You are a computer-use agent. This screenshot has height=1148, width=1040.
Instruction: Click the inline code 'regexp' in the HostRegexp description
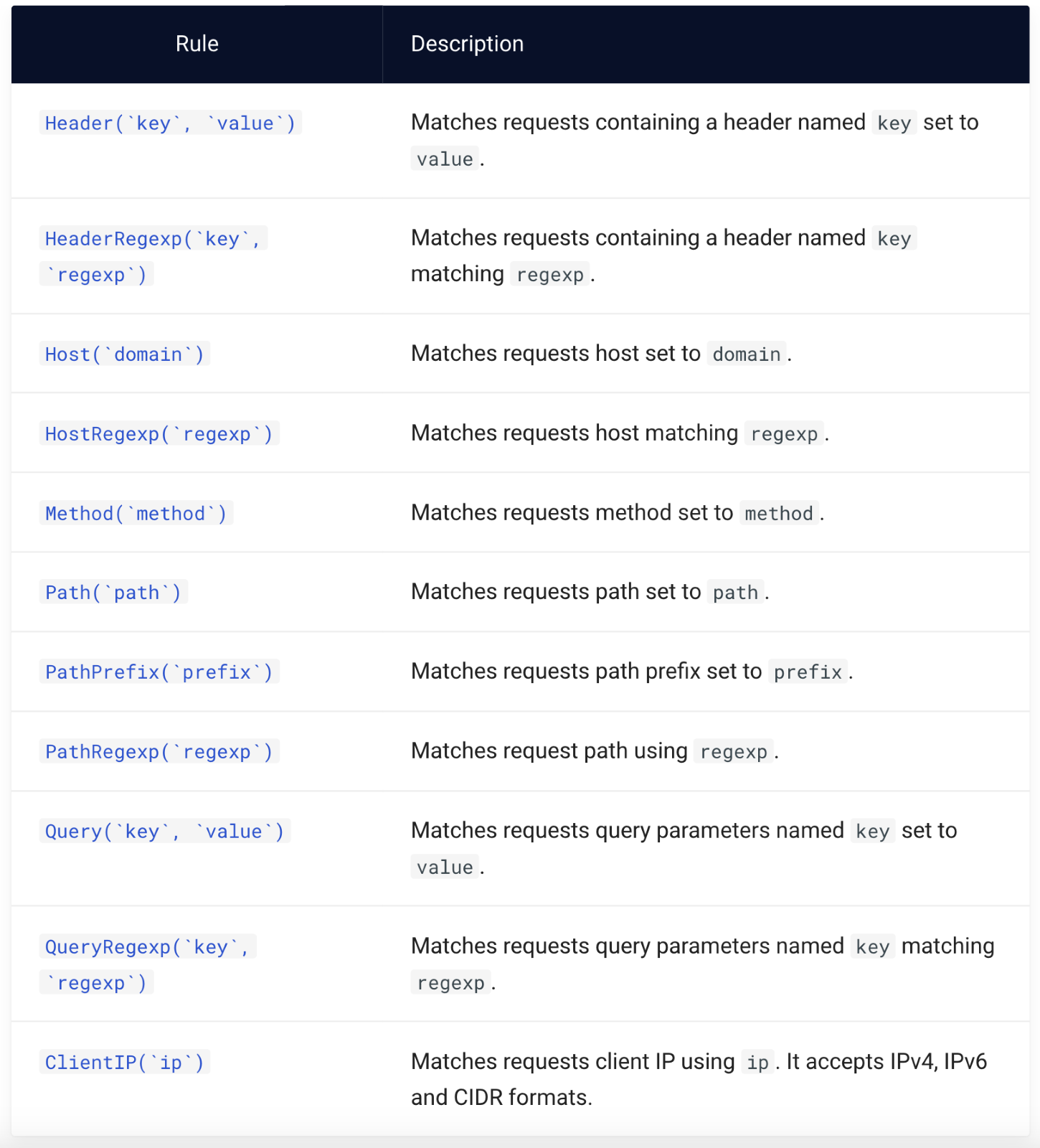[784, 434]
